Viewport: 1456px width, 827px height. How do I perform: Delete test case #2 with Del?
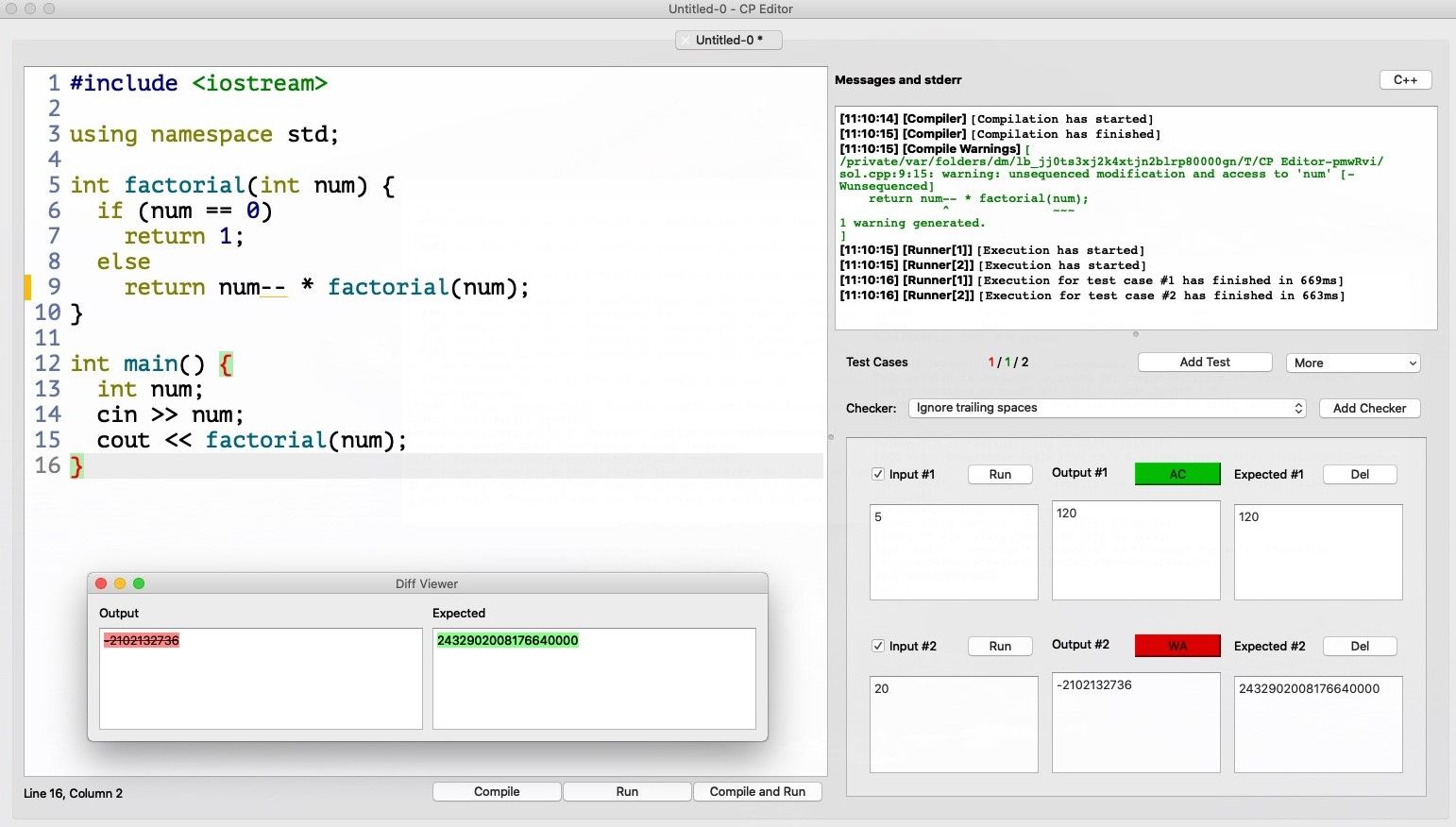1360,647
